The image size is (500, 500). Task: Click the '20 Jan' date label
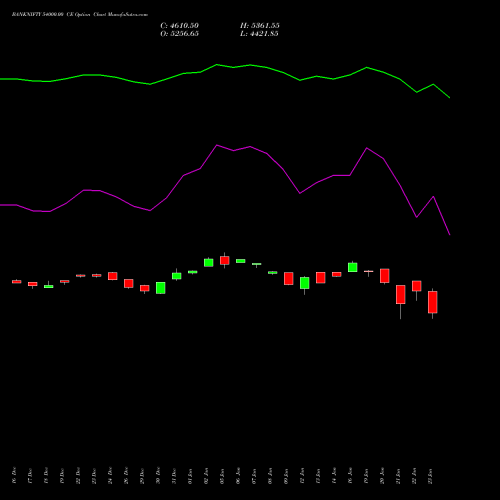click(x=382, y=476)
